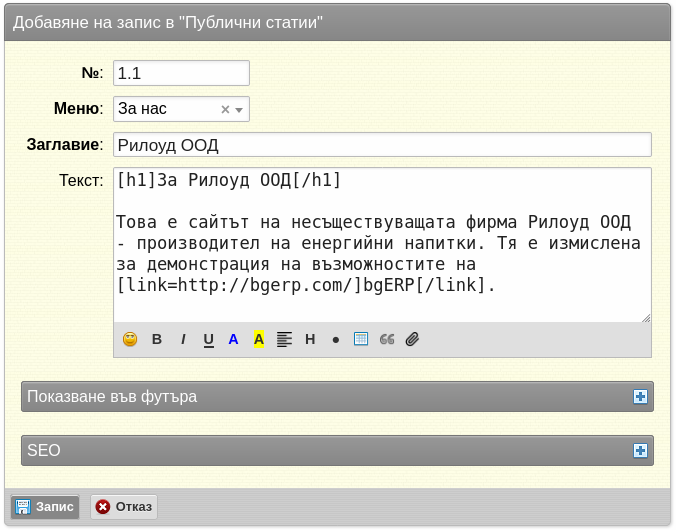The width and height of the screenshot is (676, 530).
Task: Cancel the form with Отказ button
Action: 124,507
